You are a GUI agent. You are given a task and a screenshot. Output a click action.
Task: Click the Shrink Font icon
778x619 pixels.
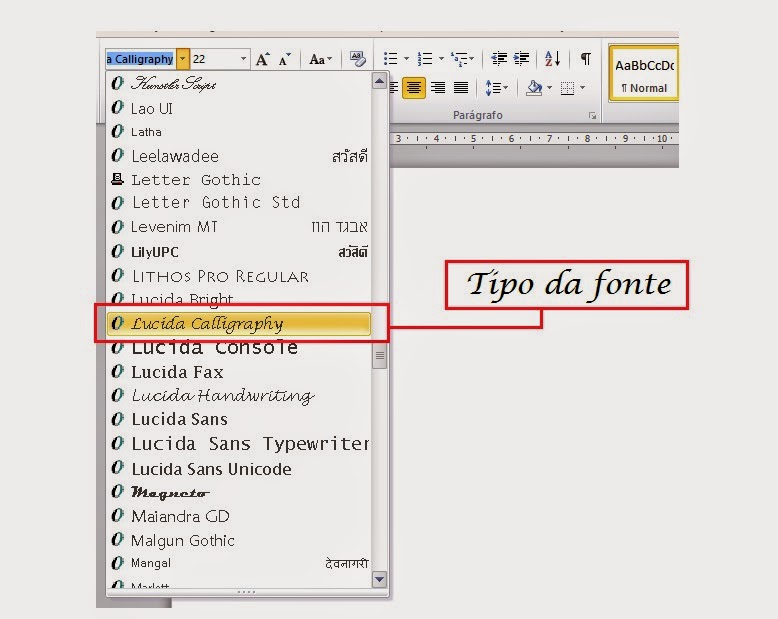pyautogui.click(x=285, y=59)
